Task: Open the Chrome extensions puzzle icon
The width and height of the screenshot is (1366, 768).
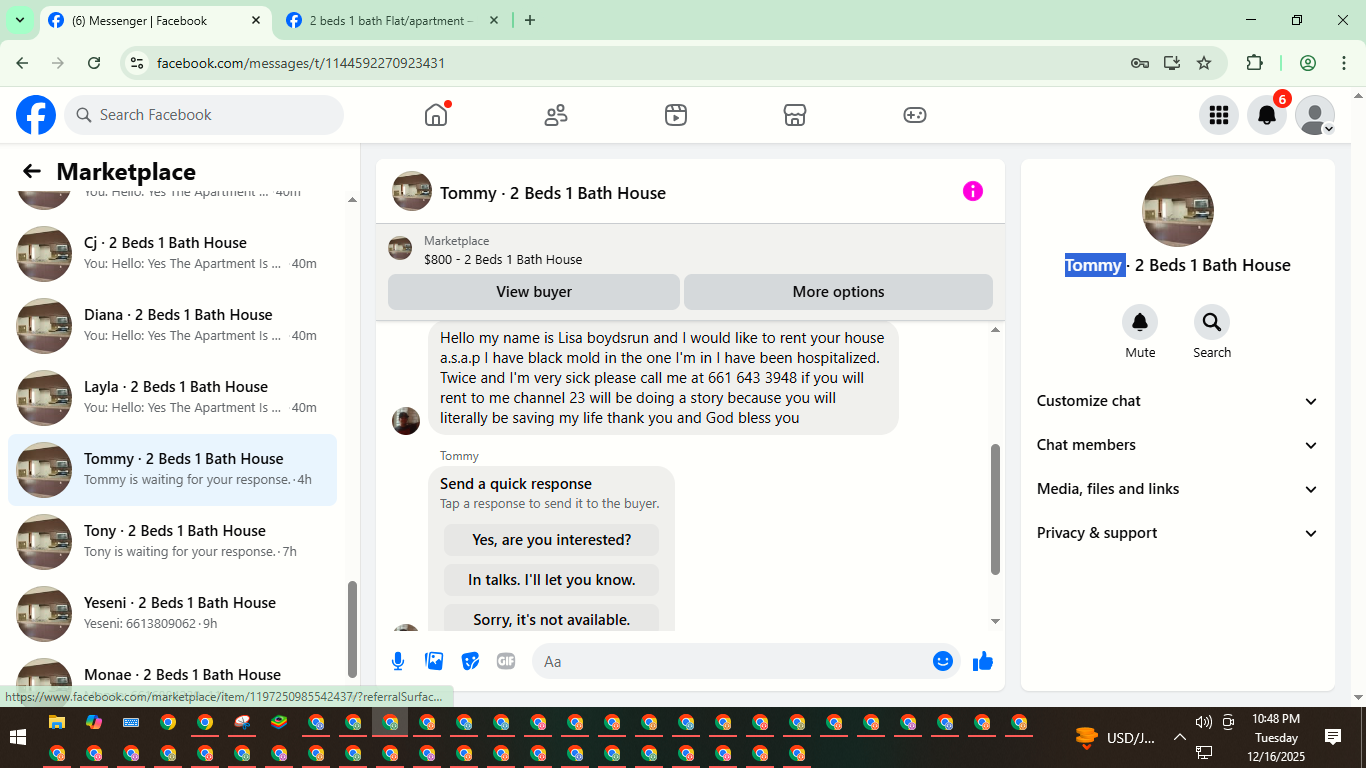Action: [x=1254, y=63]
